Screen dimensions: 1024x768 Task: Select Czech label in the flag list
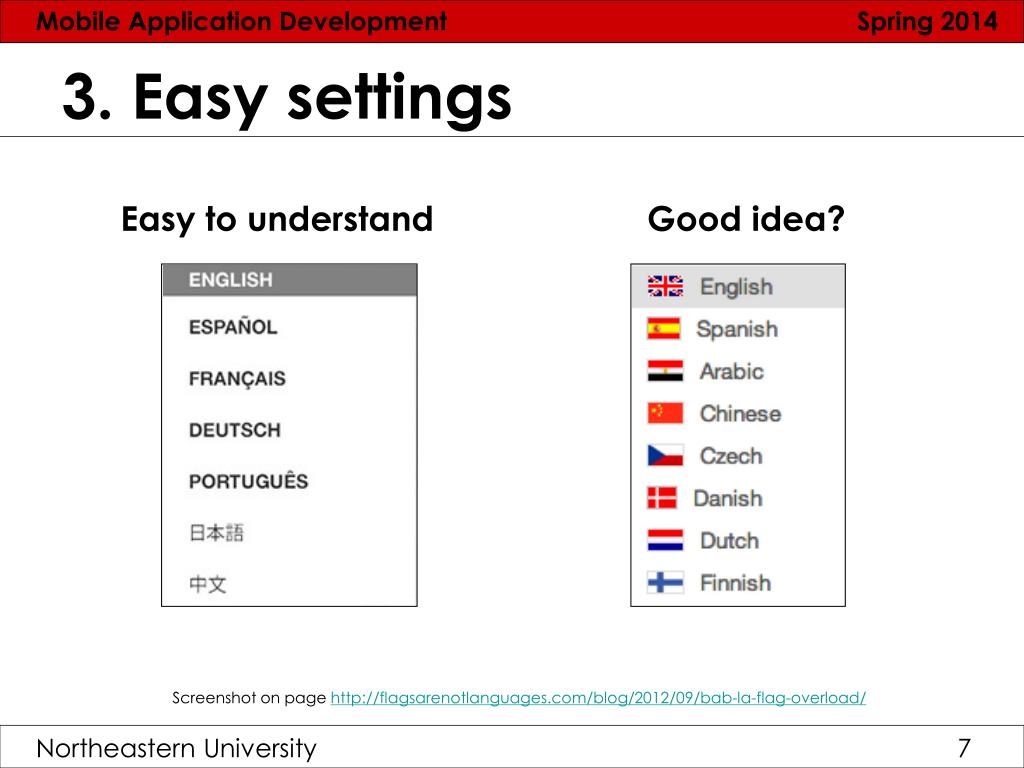(731, 456)
